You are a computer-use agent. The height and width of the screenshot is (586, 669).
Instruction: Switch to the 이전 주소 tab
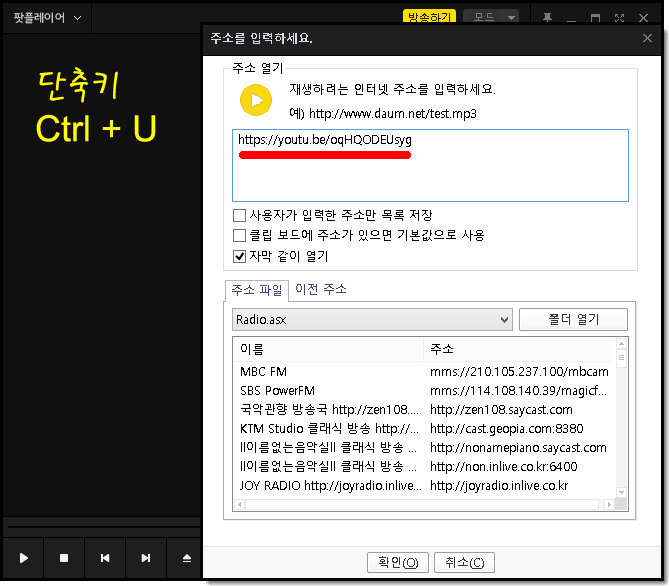point(321,289)
